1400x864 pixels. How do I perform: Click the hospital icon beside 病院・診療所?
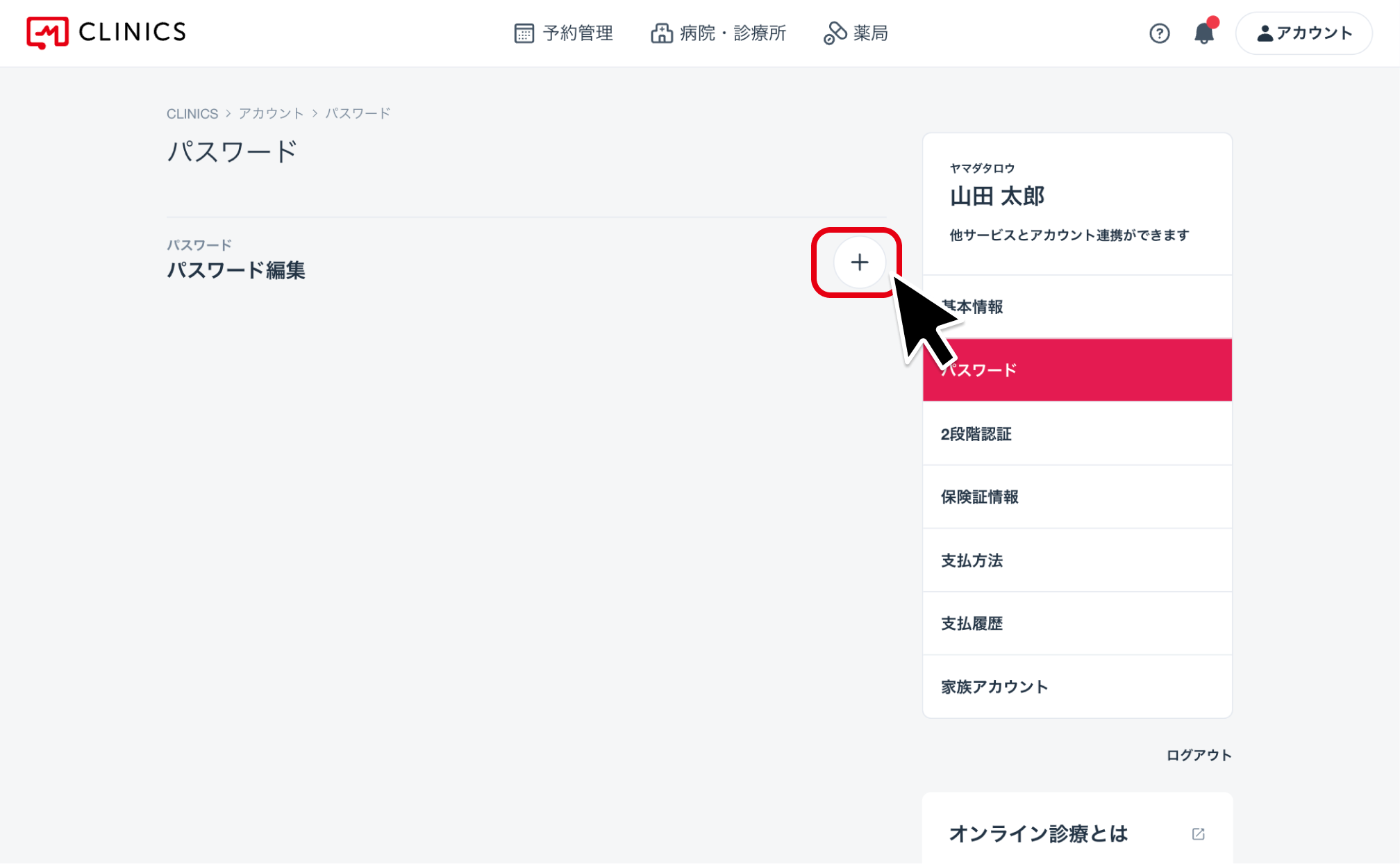pos(662,33)
